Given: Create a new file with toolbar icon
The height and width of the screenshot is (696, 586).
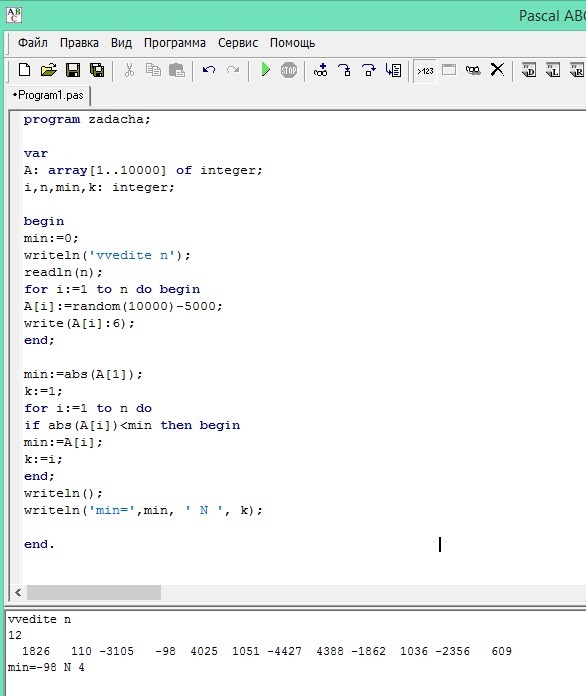Looking at the screenshot, I should 24,70.
